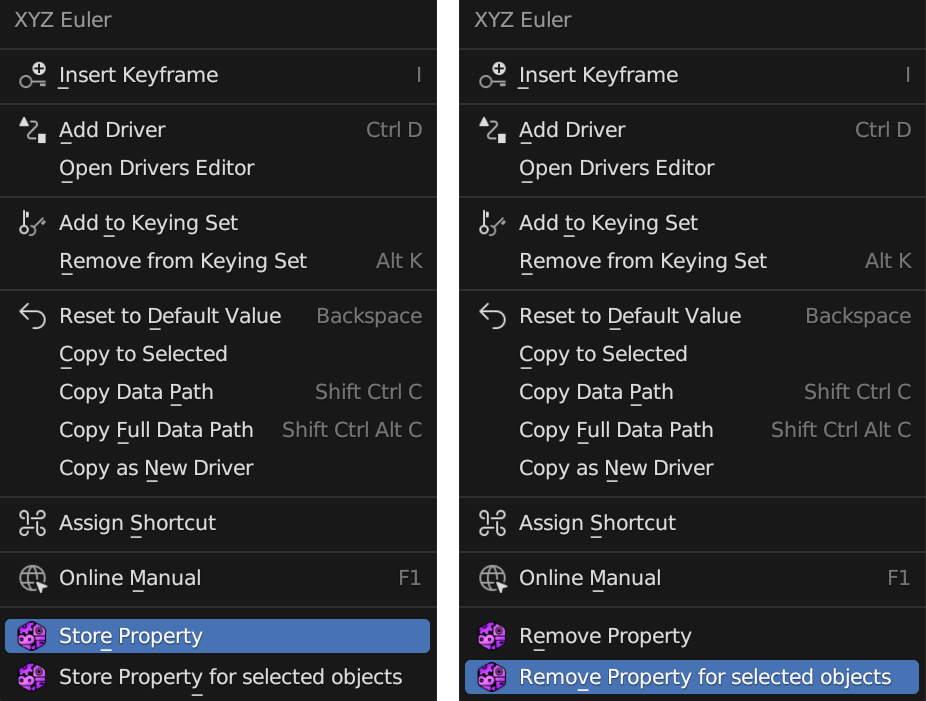The height and width of the screenshot is (701, 926).
Task: Choose Copy to Selected
Action: point(143,353)
